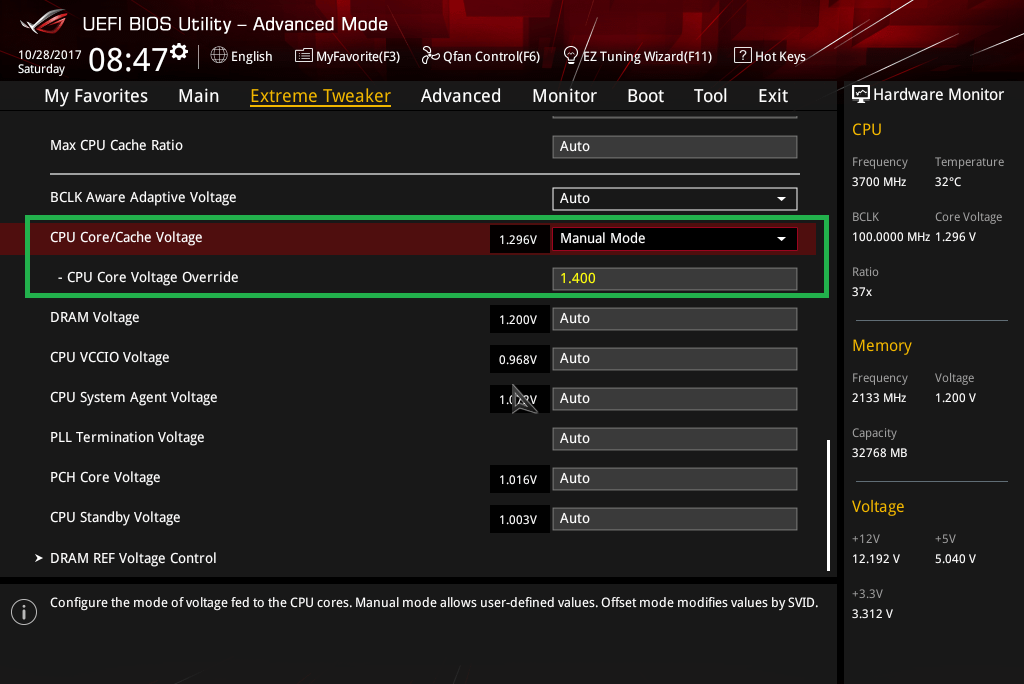
Task: Click the vertical settings scrollbar
Action: pos(829,505)
